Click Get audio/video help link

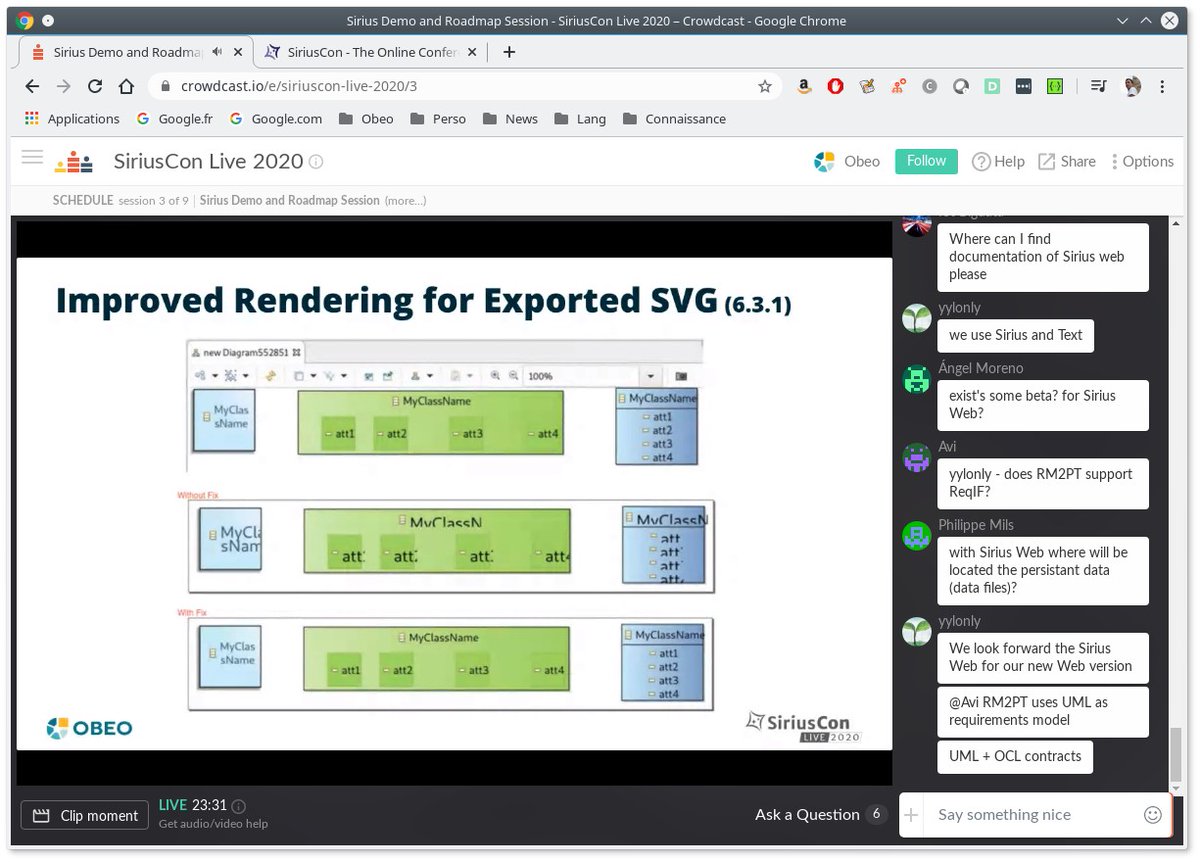pos(213,824)
